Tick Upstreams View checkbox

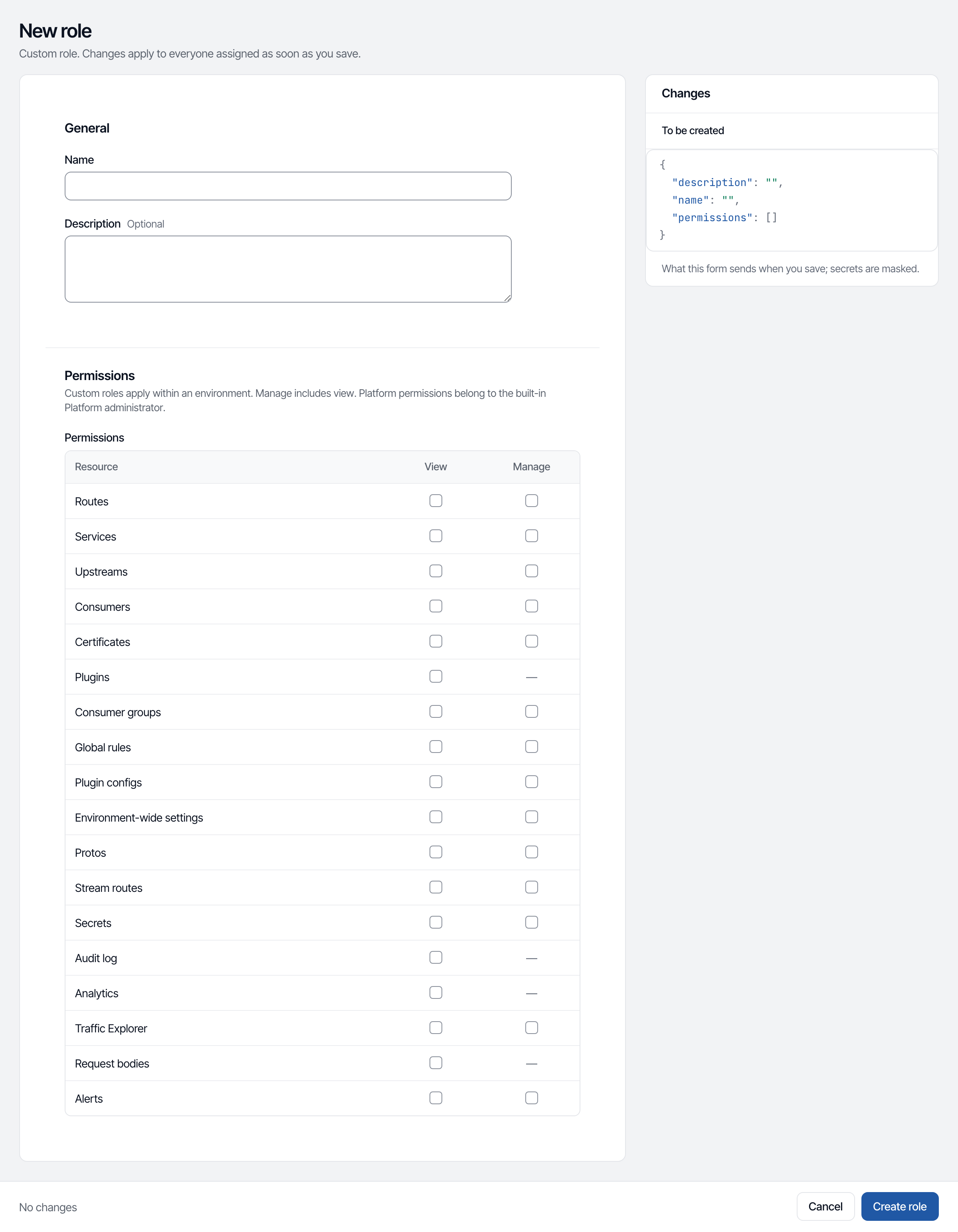(435, 571)
